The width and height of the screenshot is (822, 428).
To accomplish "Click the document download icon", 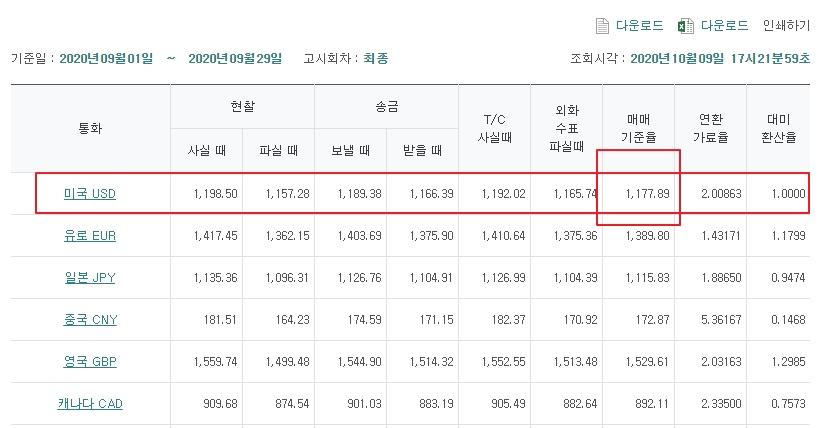I will (x=602, y=26).
